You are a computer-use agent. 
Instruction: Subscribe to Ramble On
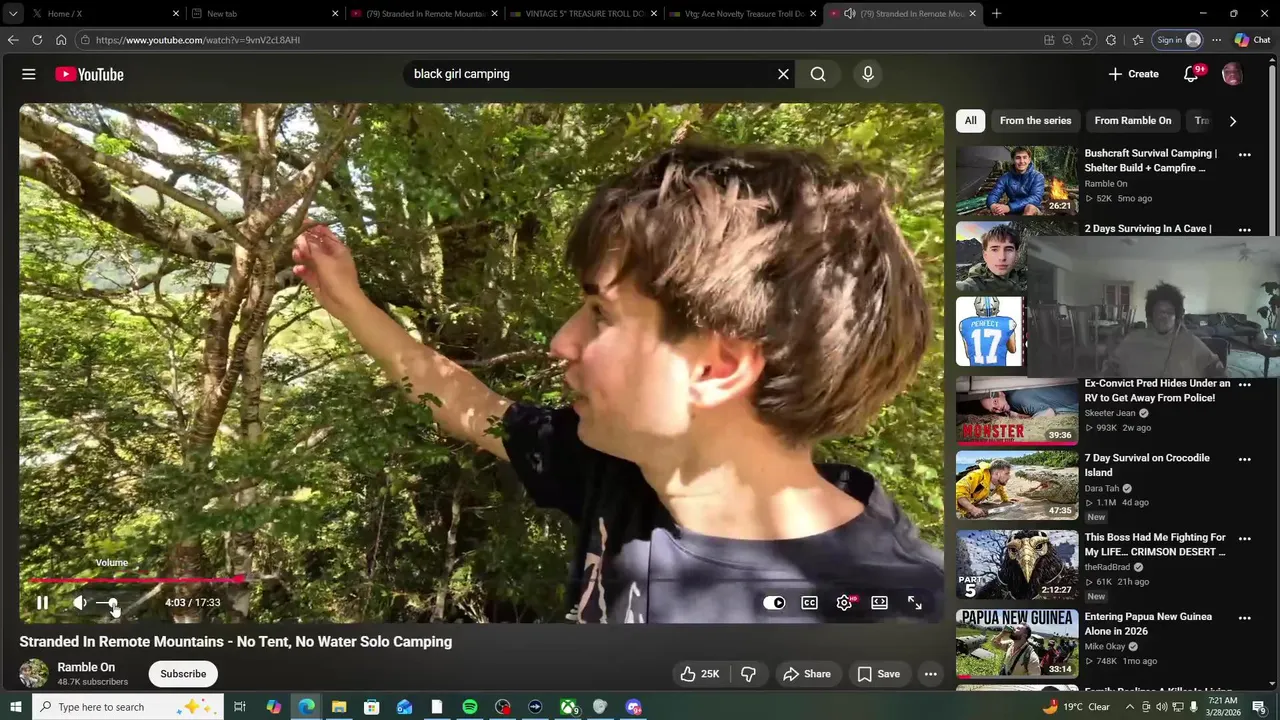point(183,674)
